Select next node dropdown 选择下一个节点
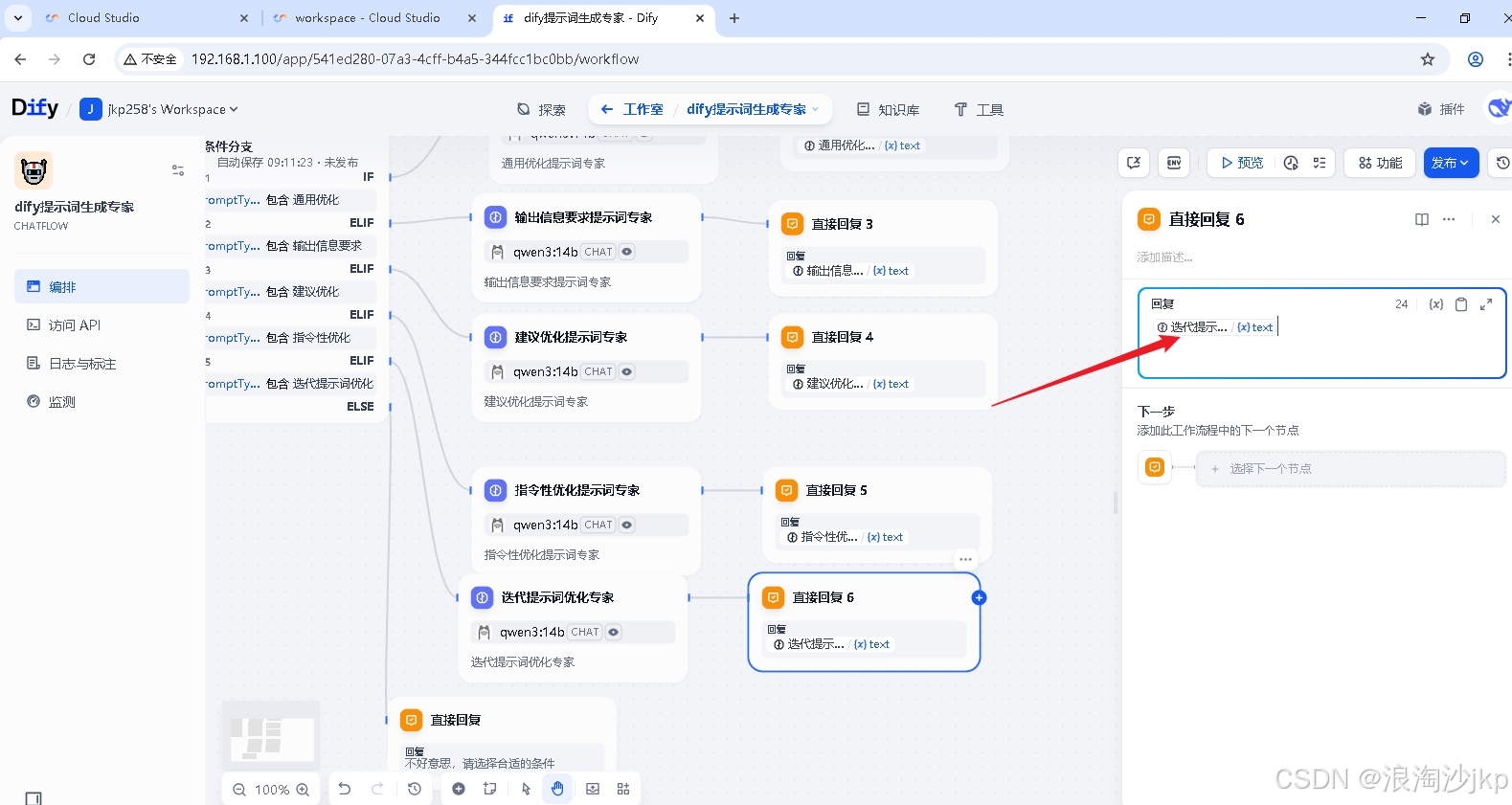Screen dimensions: 1512x805 [x=1350, y=469]
